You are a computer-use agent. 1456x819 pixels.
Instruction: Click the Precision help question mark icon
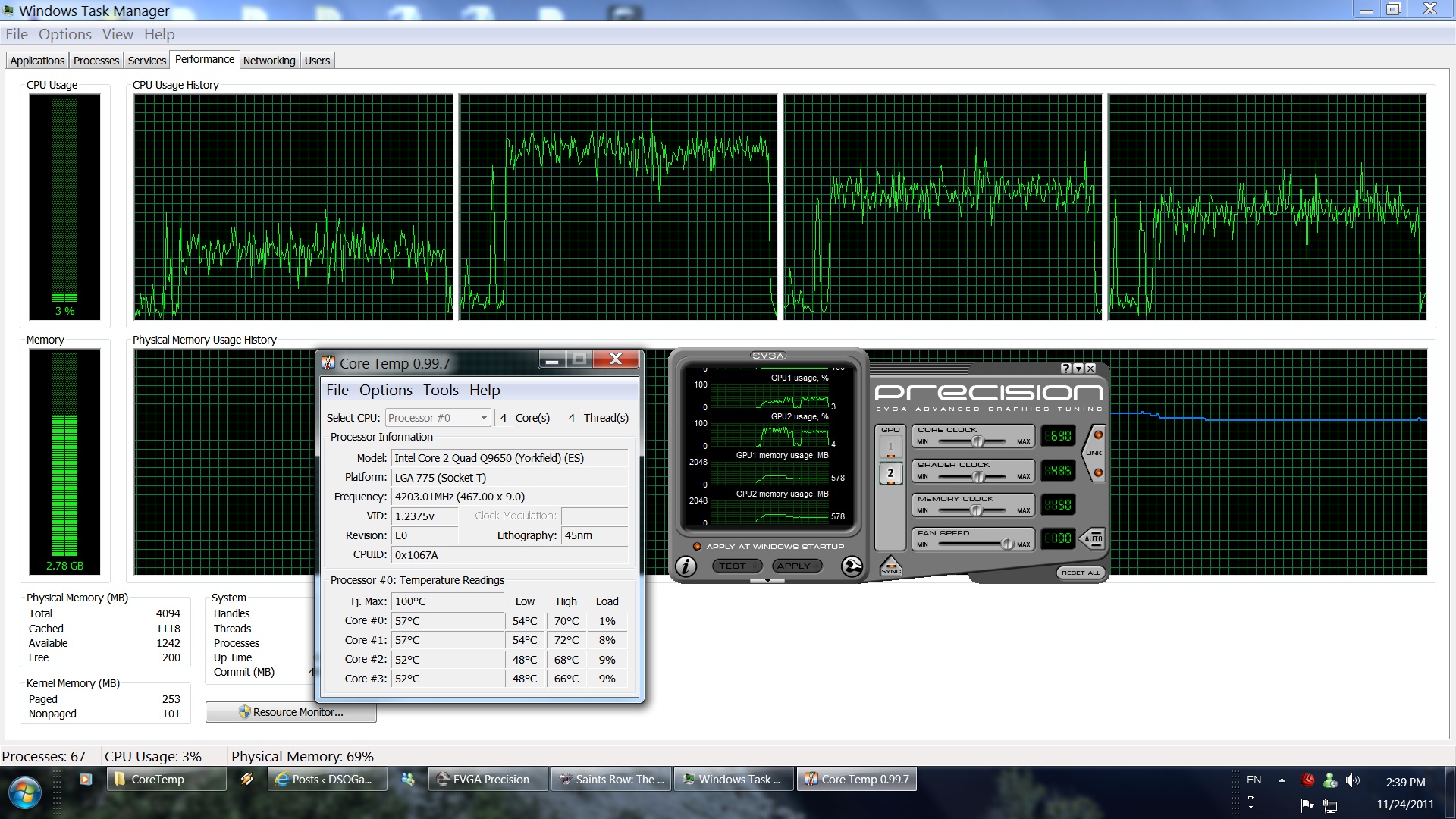click(1066, 369)
